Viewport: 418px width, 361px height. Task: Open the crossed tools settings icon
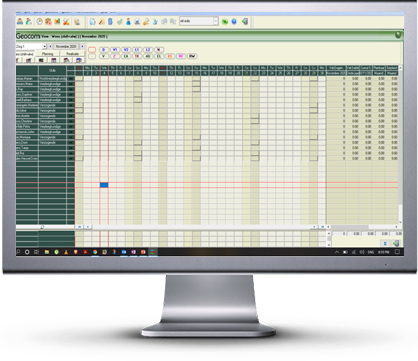coord(66,22)
